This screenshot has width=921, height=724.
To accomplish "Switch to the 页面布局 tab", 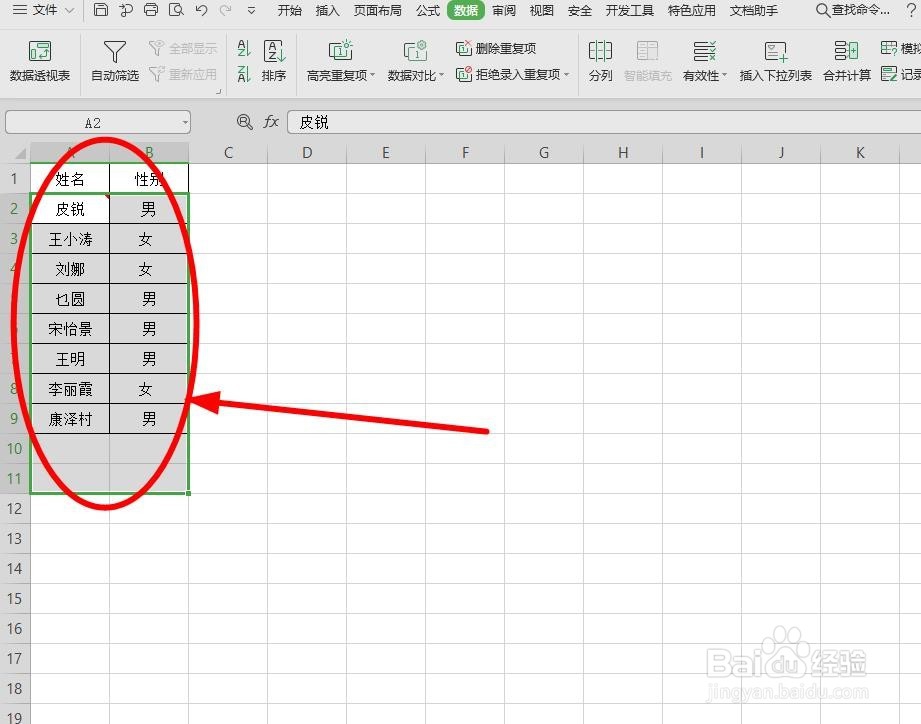I will (377, 11).
